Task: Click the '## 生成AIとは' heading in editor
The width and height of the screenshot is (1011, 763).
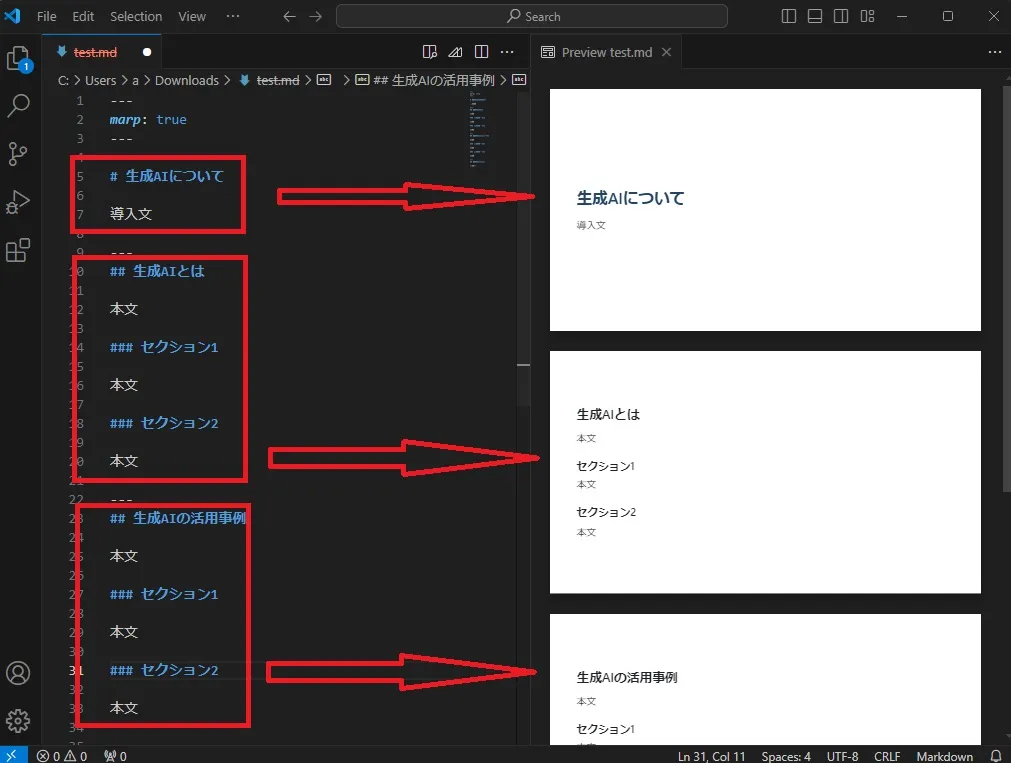Action: tap(157, 271)
